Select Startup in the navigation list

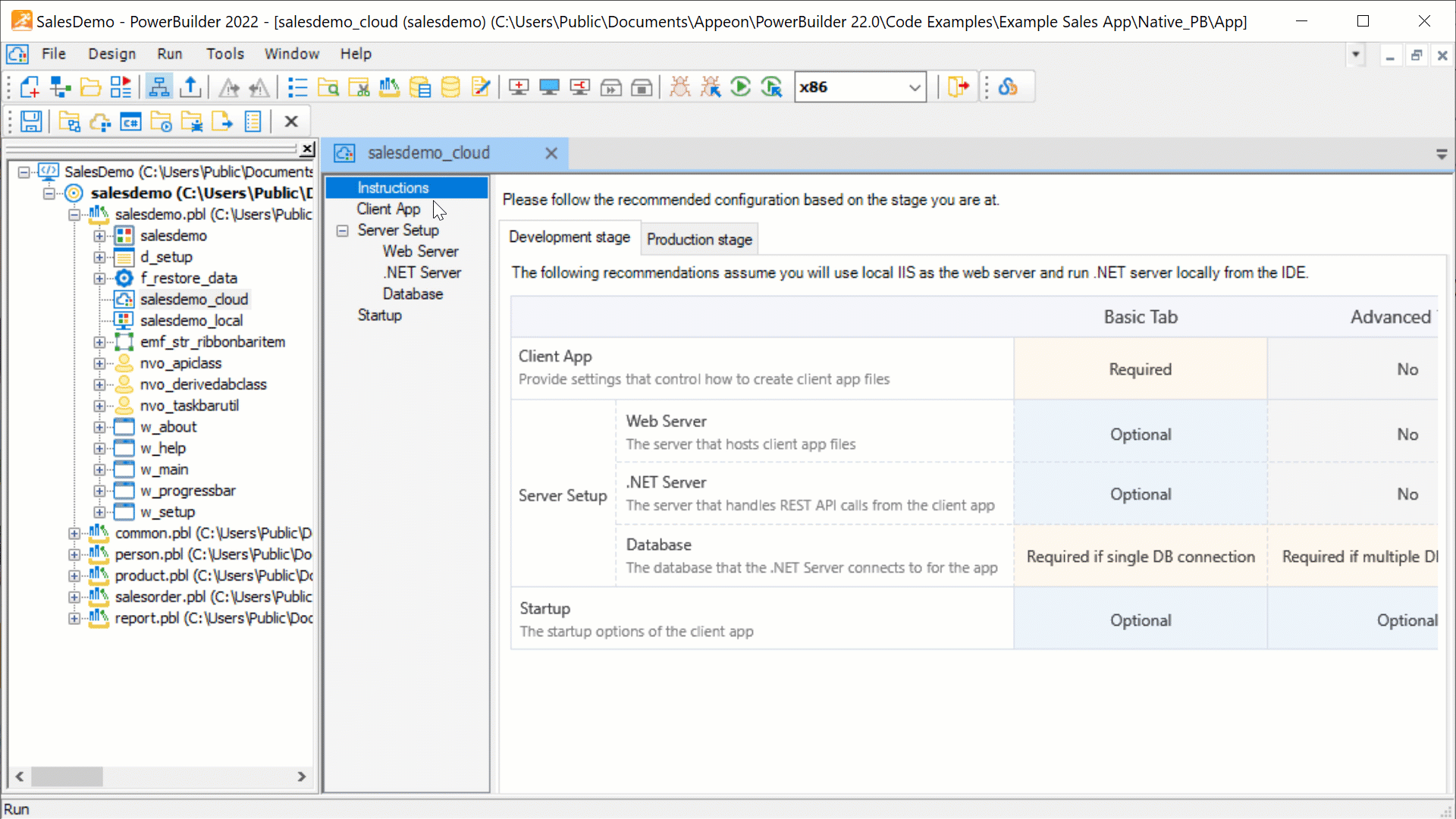point(380,315)
